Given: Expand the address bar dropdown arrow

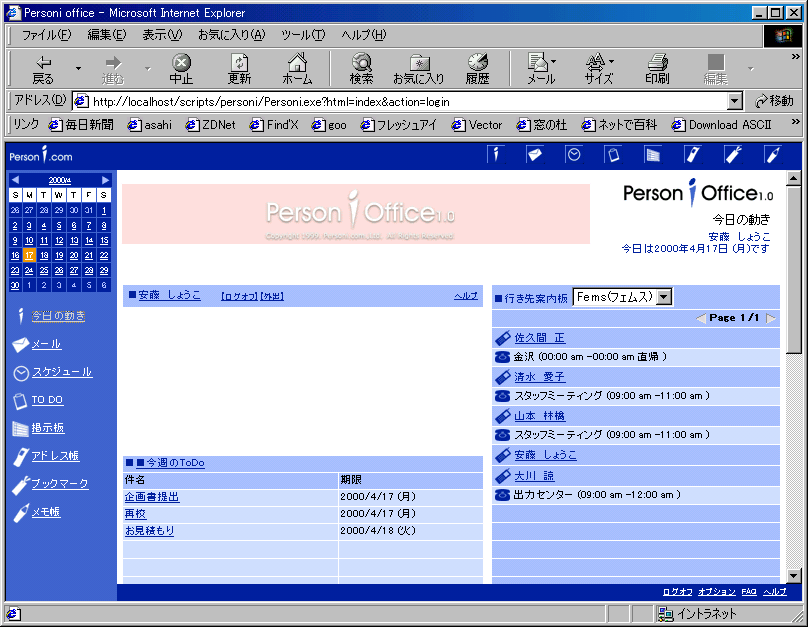Looking at the screenshot, I should click(735, 101).
